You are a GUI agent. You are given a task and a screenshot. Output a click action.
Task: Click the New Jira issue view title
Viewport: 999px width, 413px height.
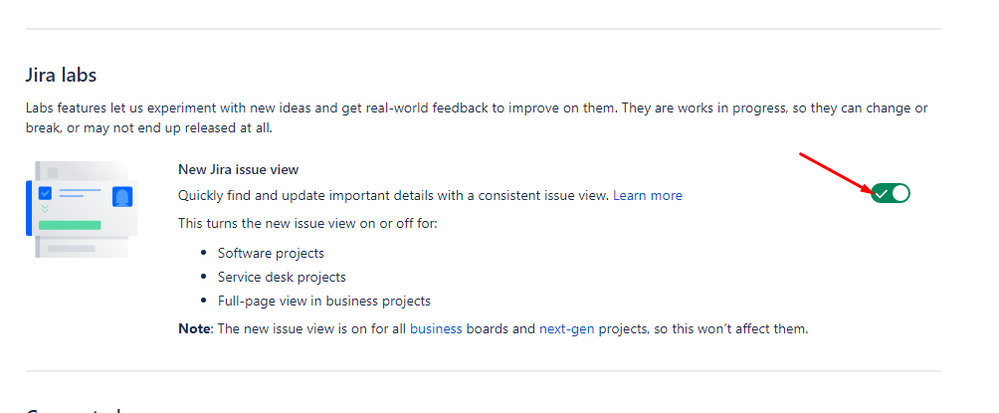(x=238, y=170)
